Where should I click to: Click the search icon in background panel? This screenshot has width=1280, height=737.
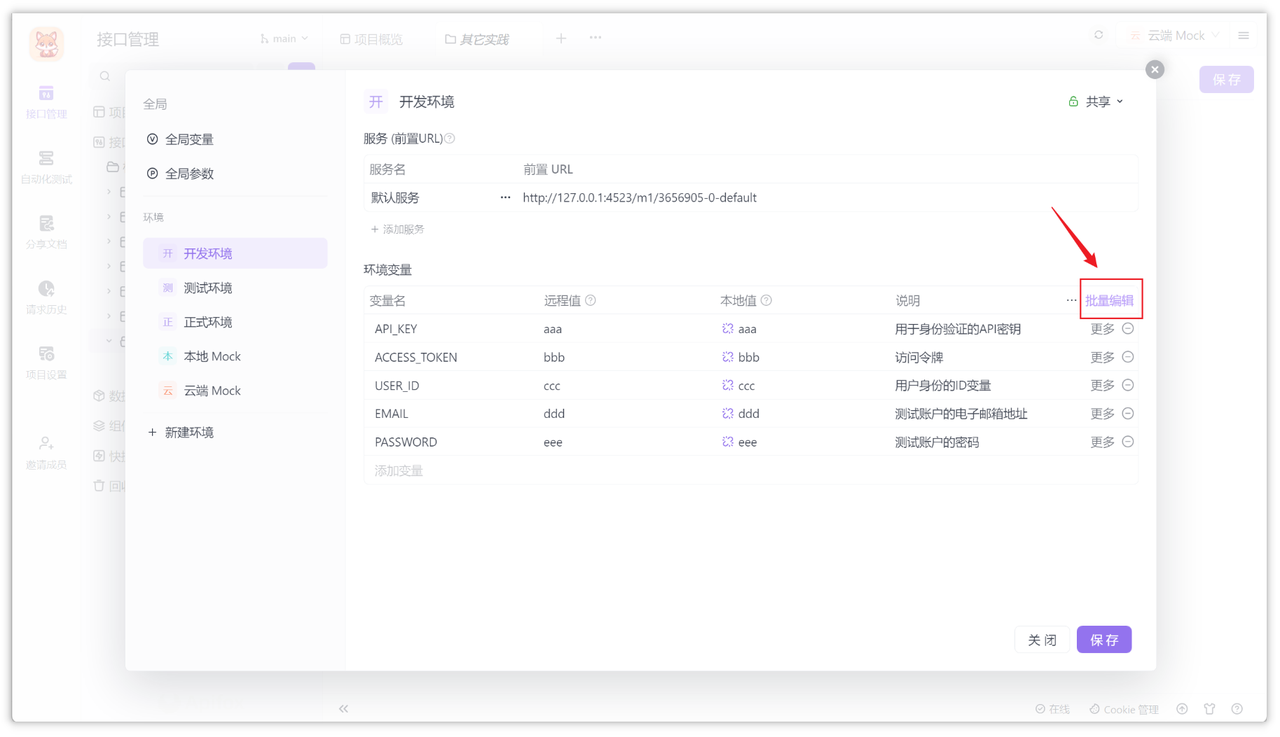tap(105, 76)
